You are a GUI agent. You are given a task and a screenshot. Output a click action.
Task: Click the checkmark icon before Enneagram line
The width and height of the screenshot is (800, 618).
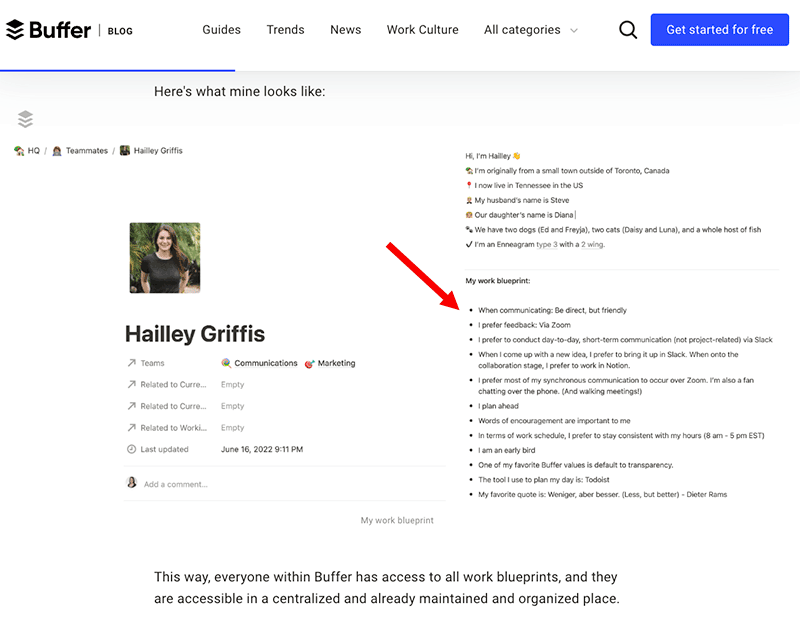click(469, 244)
